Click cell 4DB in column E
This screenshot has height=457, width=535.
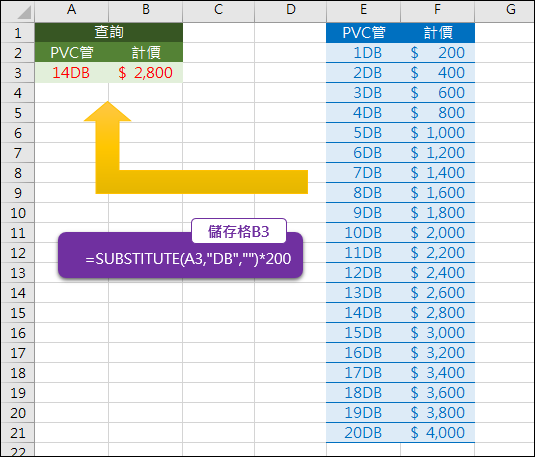[x=363, y=113]
